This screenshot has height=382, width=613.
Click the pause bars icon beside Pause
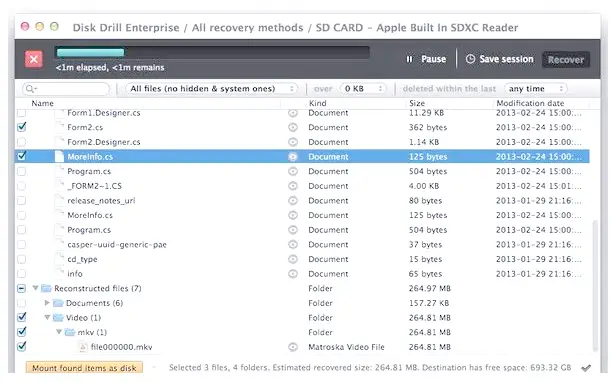tap(409, 59)
